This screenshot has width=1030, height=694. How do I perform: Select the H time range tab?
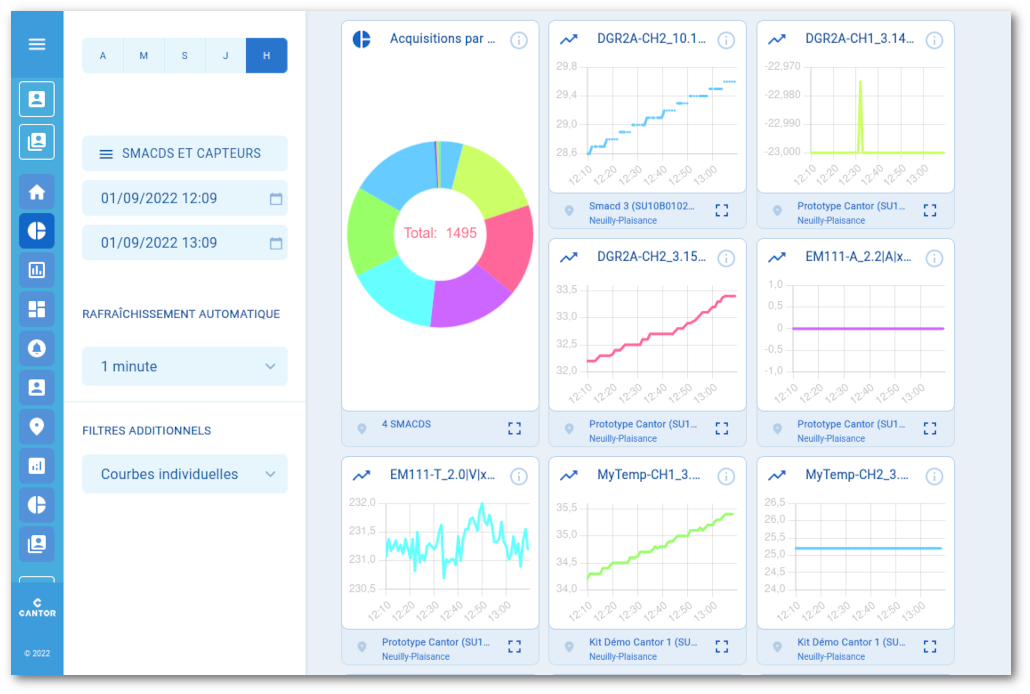pyautogui.click(x=266, y=56)
